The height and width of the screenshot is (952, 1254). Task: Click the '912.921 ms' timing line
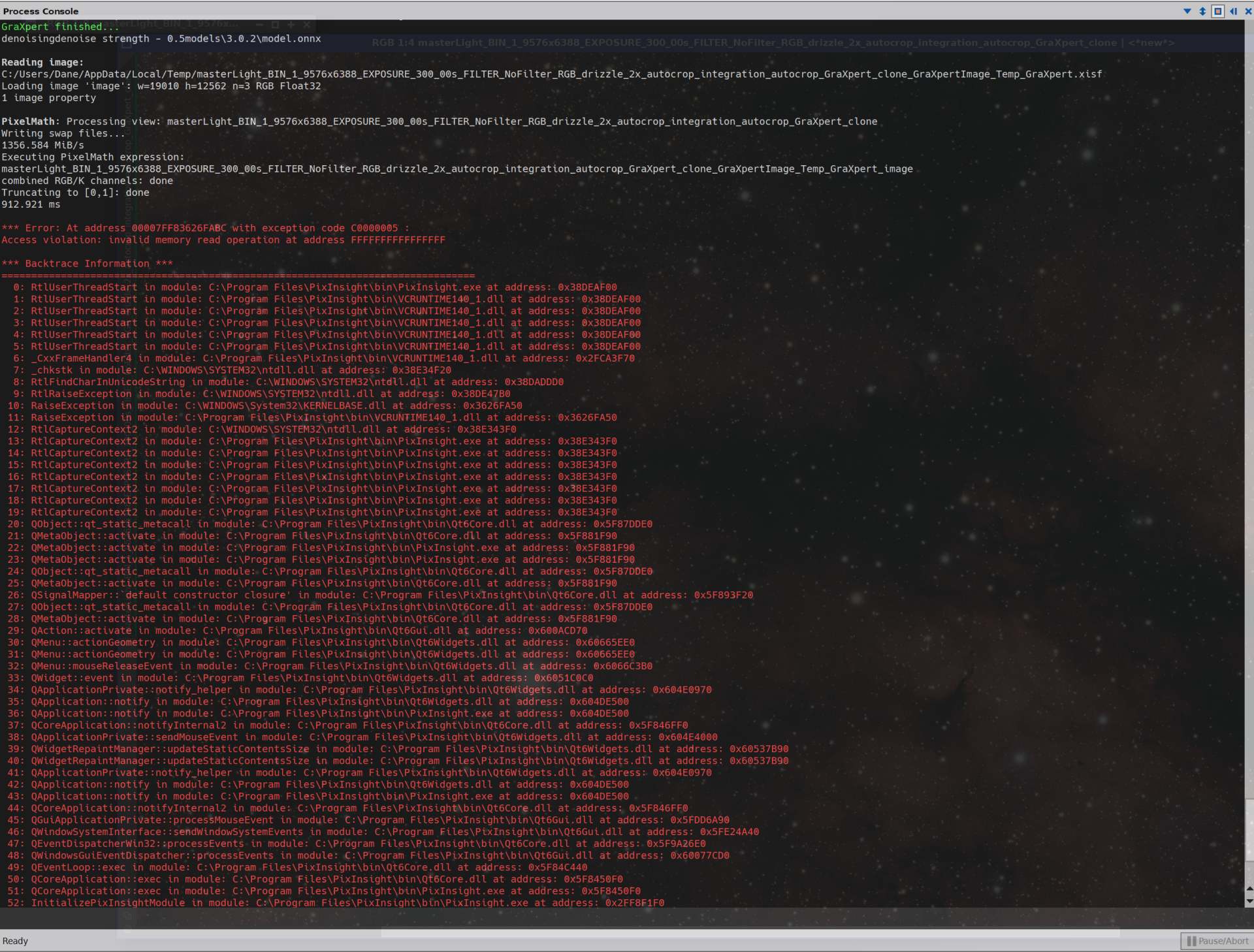pos(31,204)
